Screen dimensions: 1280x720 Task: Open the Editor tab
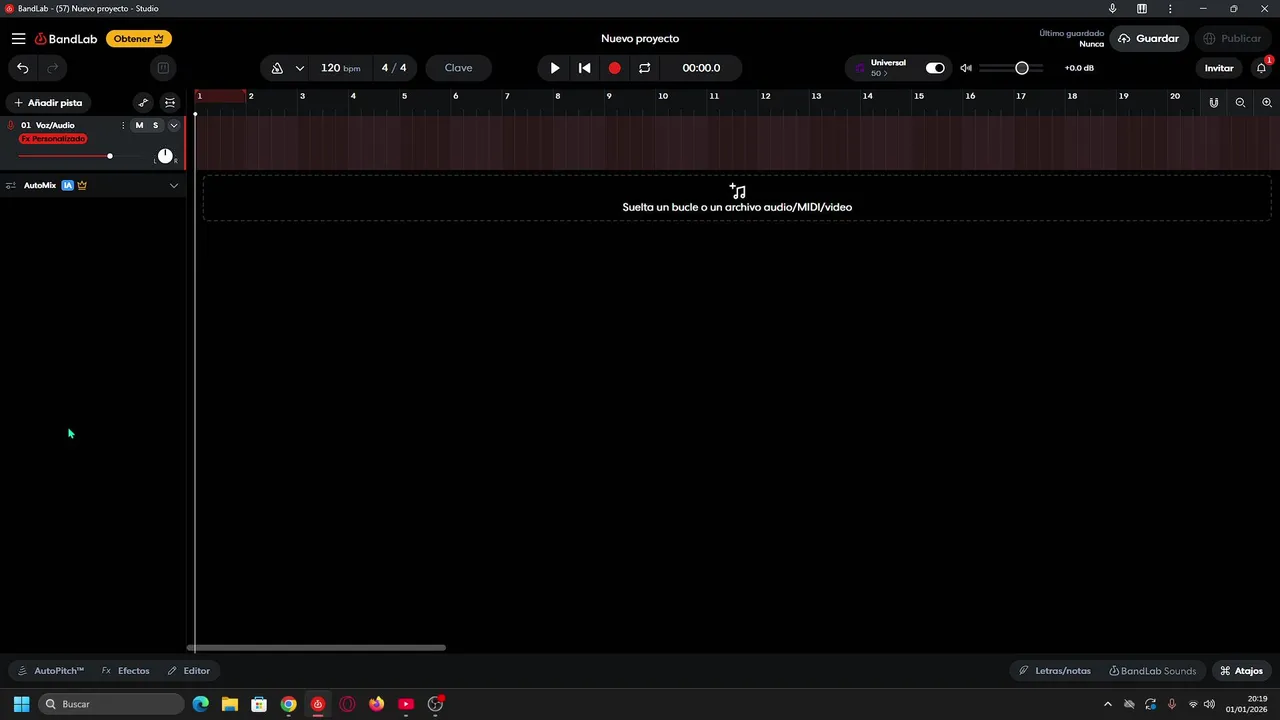tap(189, 671)
